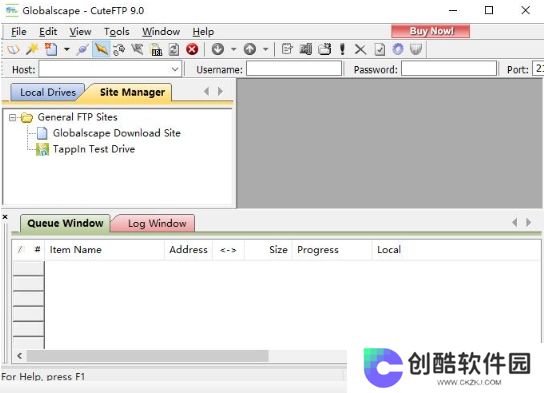Image resolution: width=547 pixels, height=393 pixels.
Task: Select the Site Manager tab
Action: [132, 92]
